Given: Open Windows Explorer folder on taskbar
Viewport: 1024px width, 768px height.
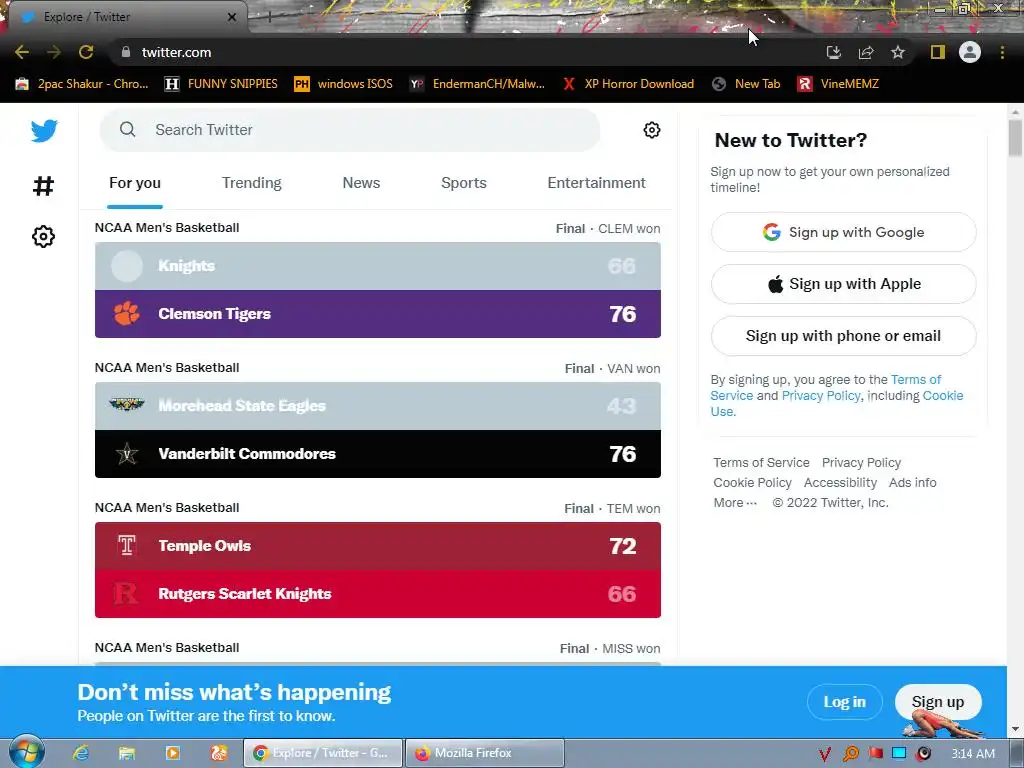Looking at the screenshot, I should tap(127, 753).
